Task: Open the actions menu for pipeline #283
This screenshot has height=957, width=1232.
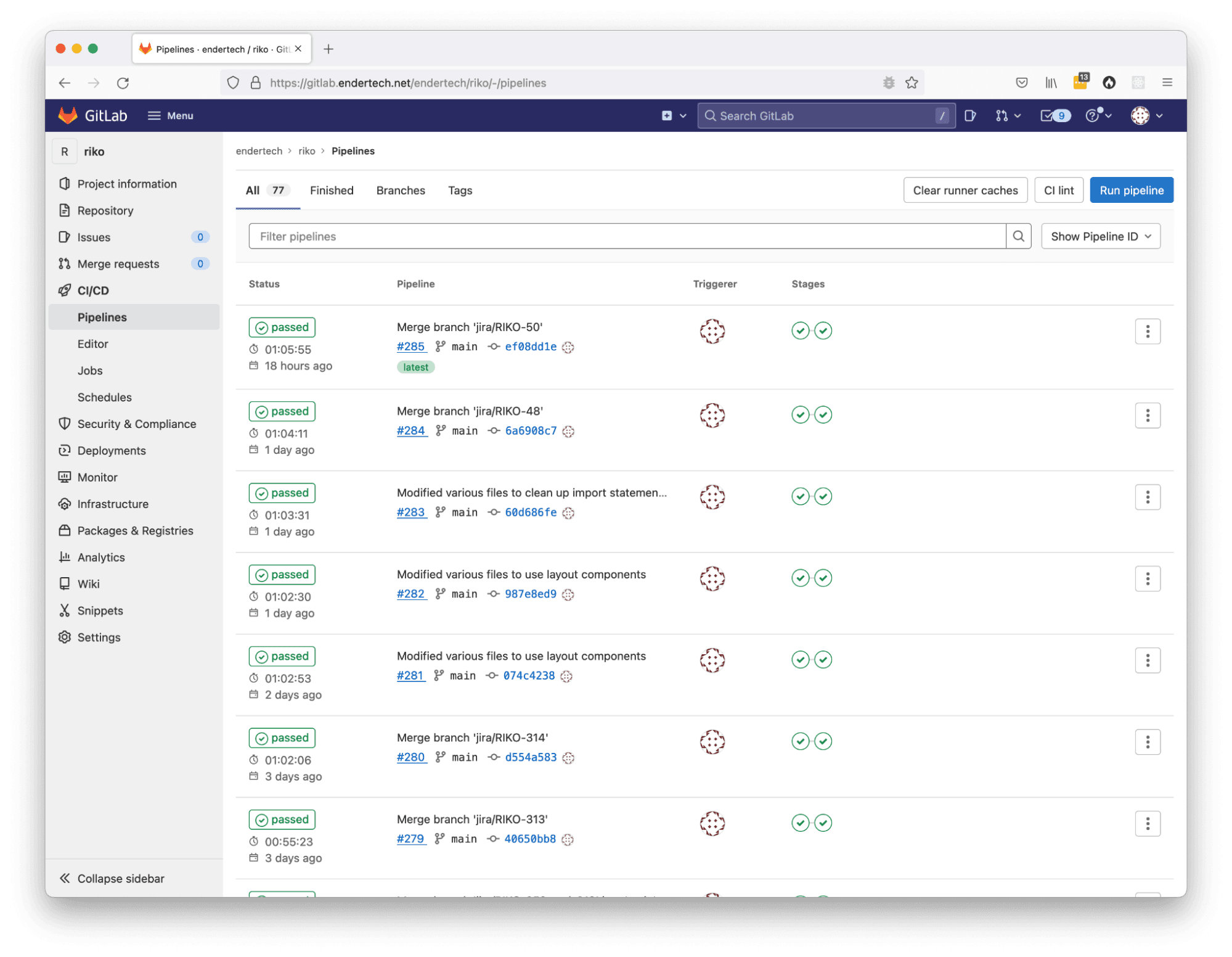Action: pyautogui.click(x=1147, y=497)
